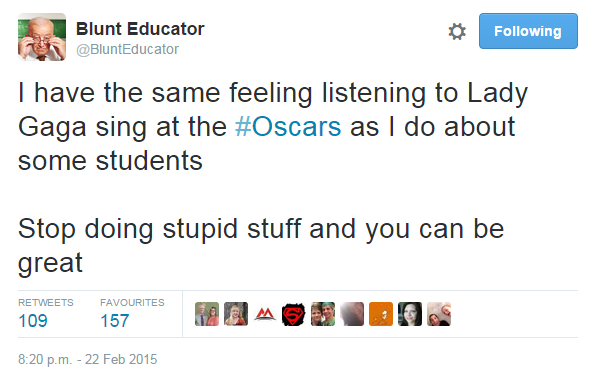Visit the @BluntEducator handle link
Screen dimensions: 594x375
127,49
